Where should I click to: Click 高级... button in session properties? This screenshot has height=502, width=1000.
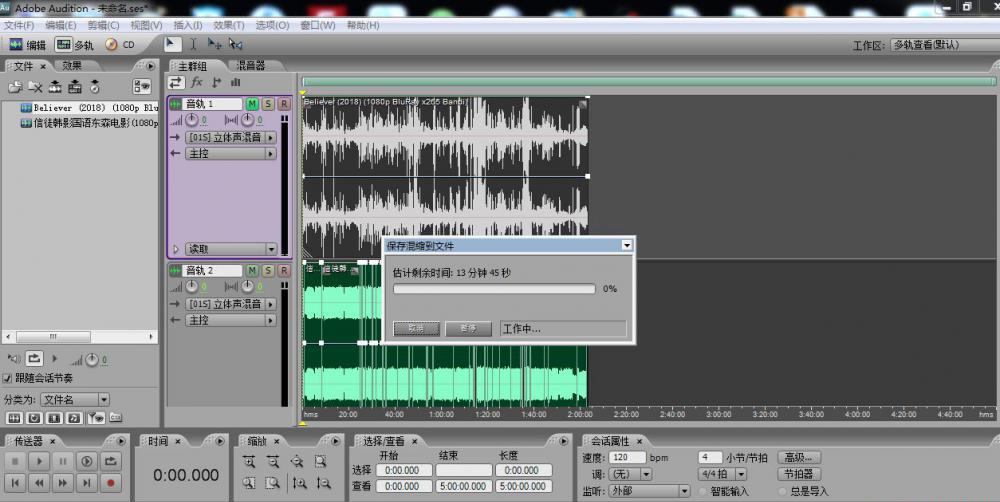(x=798, y=457)
